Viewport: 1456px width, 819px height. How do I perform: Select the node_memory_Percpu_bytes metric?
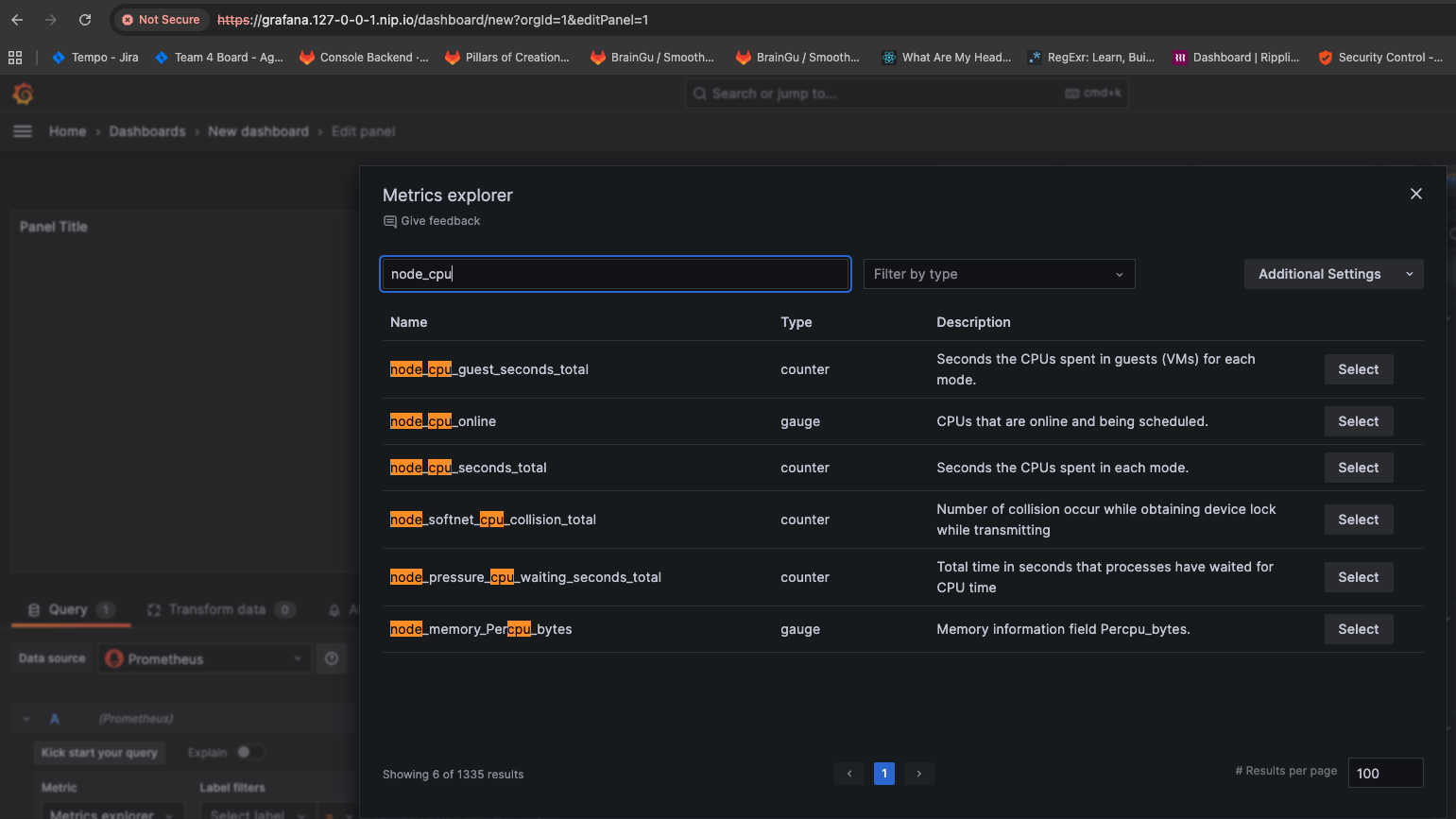click(x=1358, y=629)
